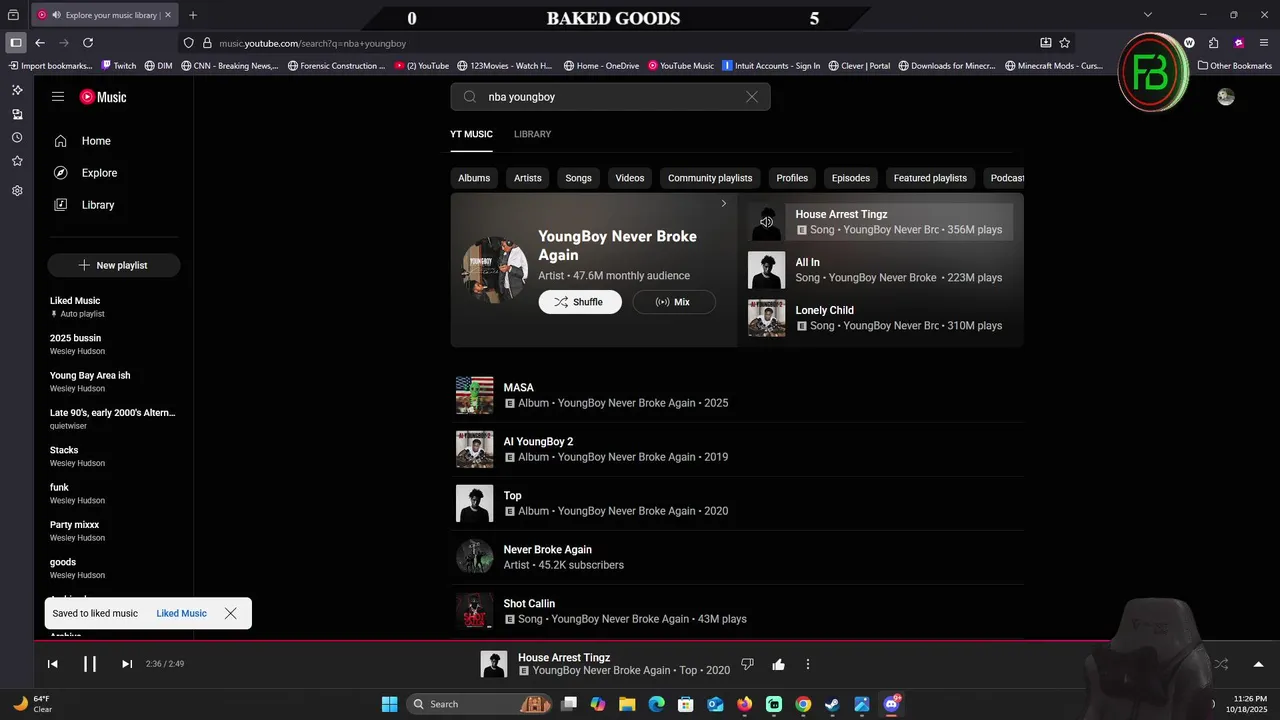The image size is (1280, 720).
Task: Expand the now playing page arrow
Action: [1258, 664]
